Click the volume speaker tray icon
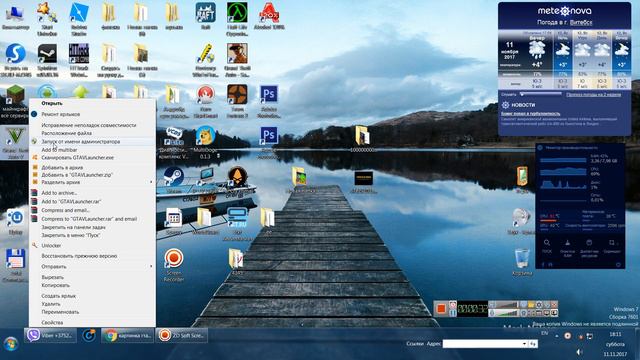 [579, 352]
